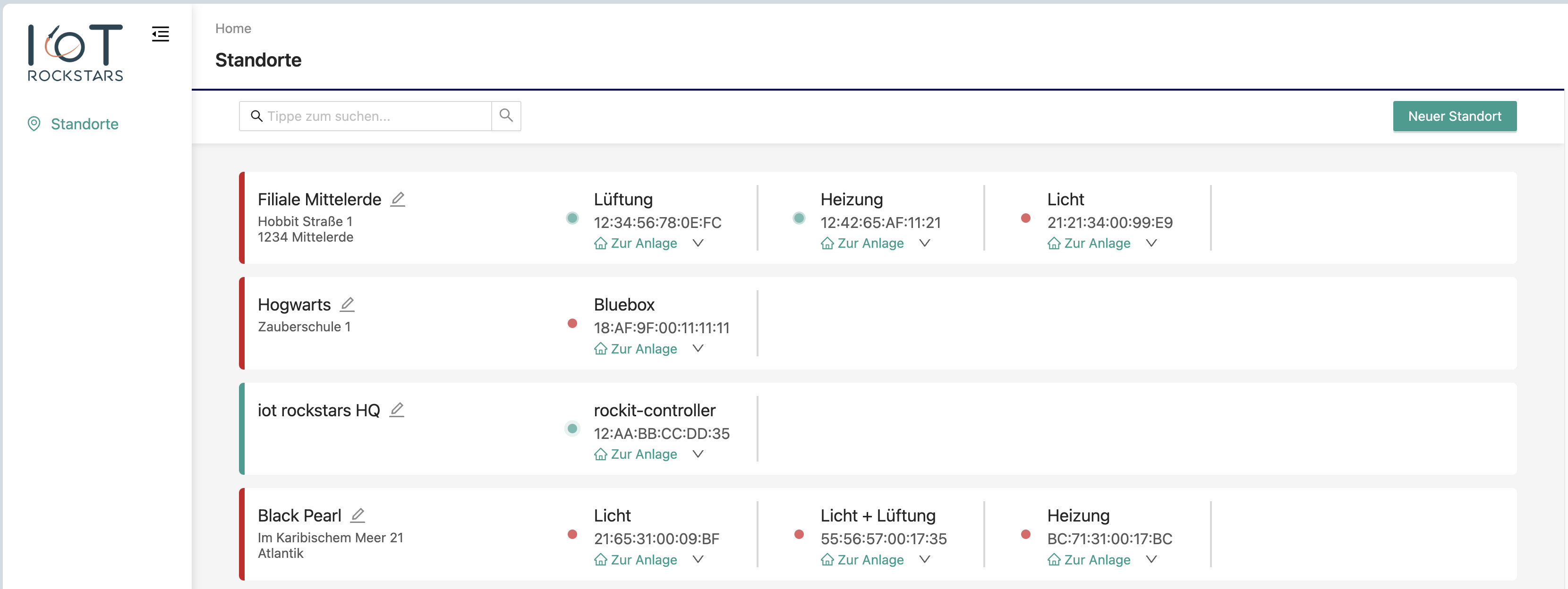
Task: Click Hobbit Straße 1 address text
Action: click(x=305, y=221)
